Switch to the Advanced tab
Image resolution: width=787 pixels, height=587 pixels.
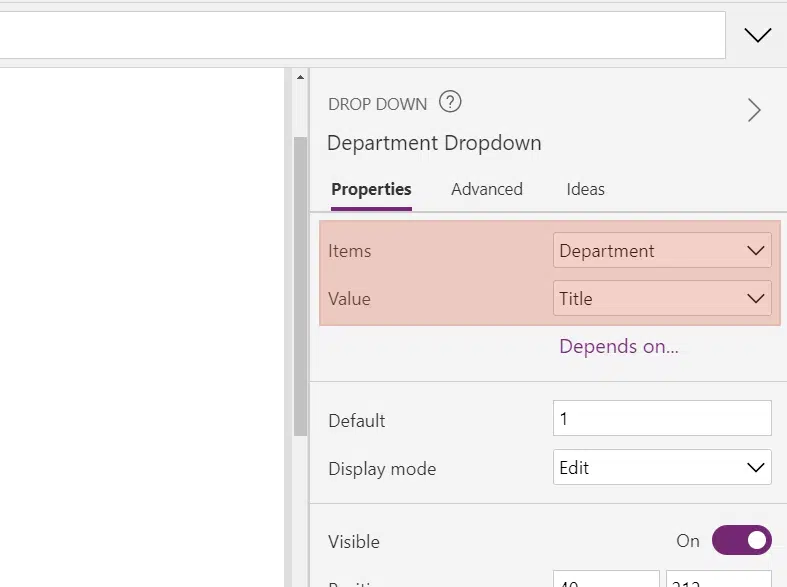pyautogui.click(x=487, y=189)
